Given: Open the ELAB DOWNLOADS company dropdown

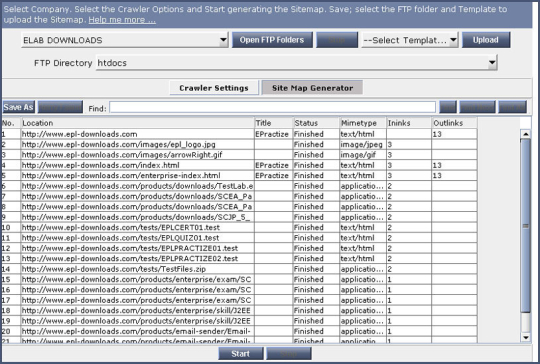Looking at the screenshot, I should [124, 40].
